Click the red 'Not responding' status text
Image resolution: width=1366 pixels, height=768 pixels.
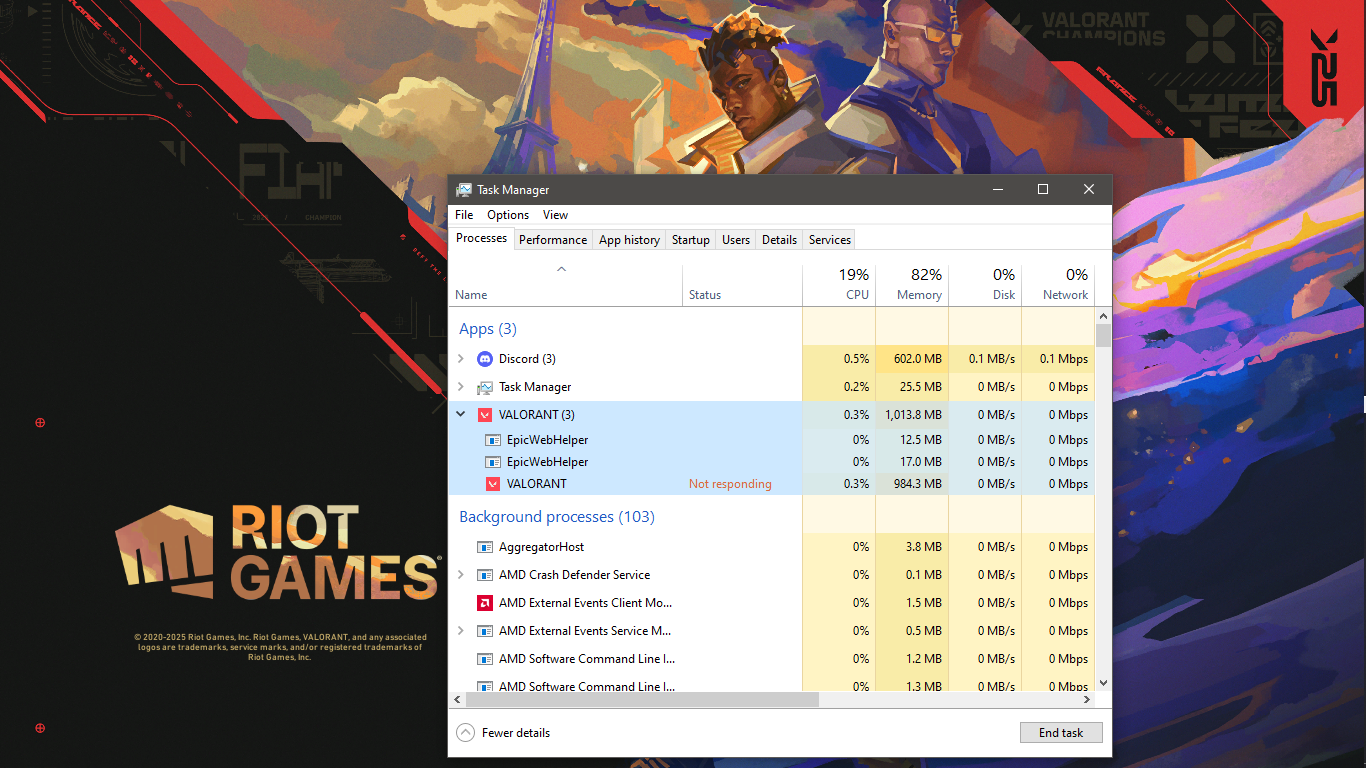[x=730, y=484]
